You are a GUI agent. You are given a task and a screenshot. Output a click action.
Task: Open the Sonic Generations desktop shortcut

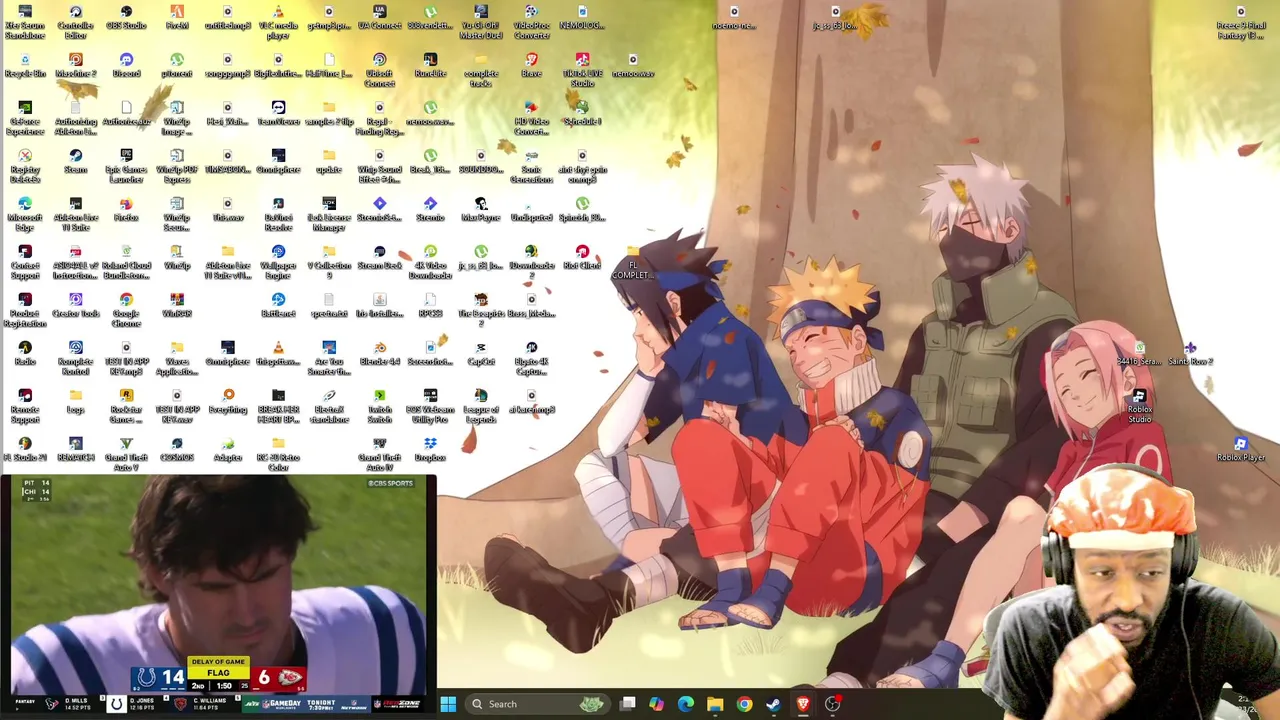tap(531, 167)
